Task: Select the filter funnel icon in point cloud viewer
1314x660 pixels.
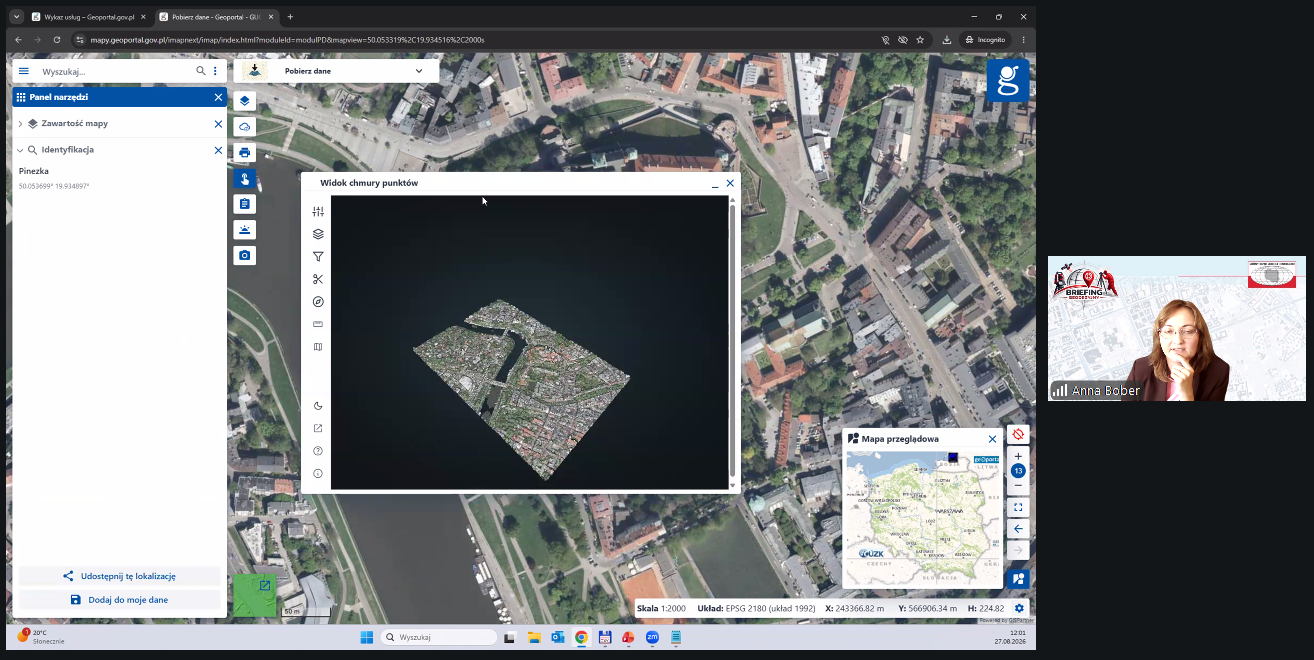Action: (x=318, y=257)
